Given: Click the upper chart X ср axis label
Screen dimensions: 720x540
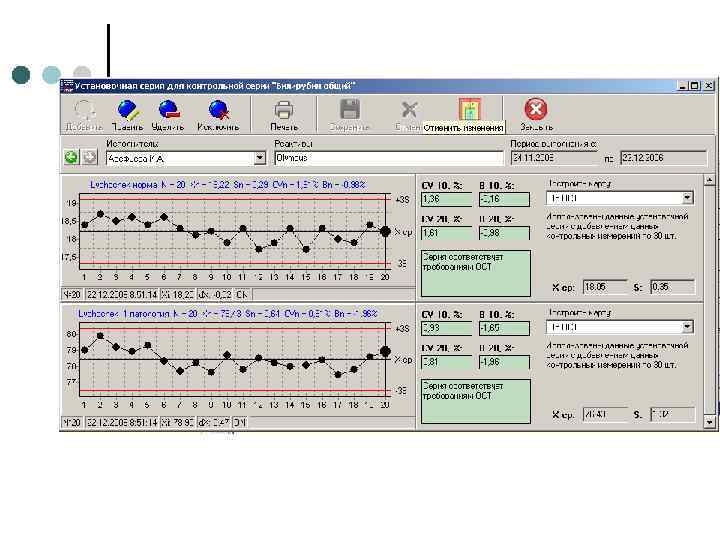Looking at the screenshot, I should pos(403,232).
